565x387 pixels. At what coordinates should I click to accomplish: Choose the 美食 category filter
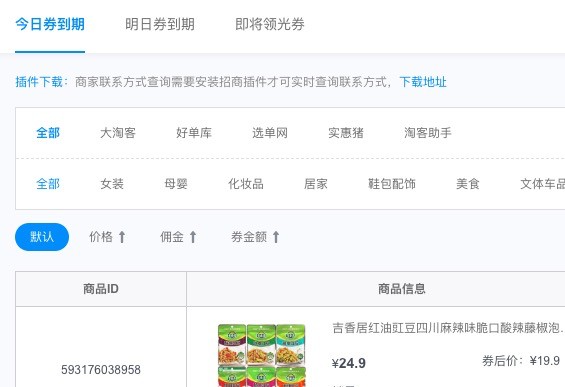coord(468,184)
